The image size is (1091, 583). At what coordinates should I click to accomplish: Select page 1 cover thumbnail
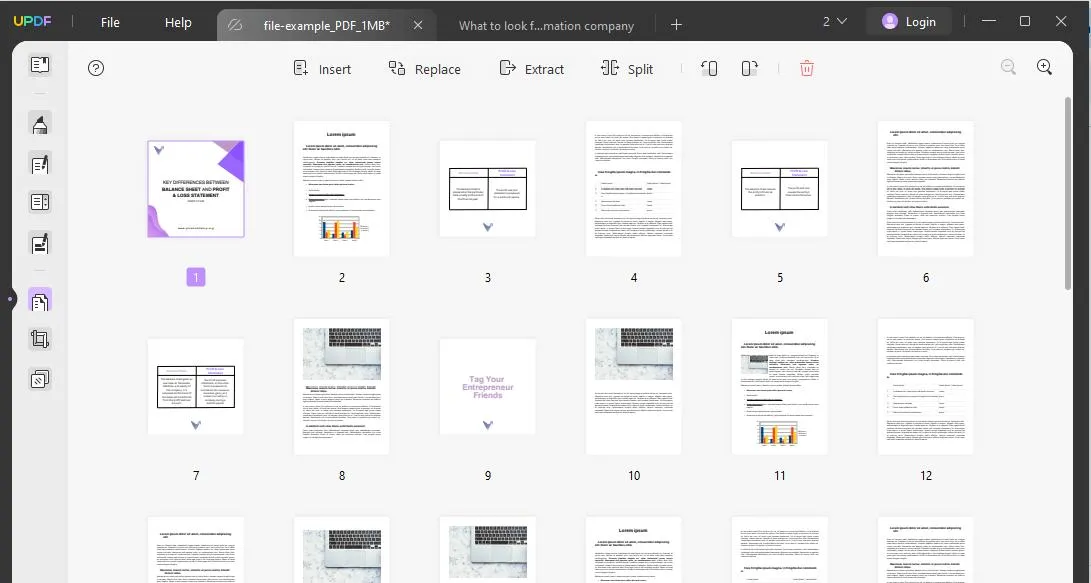click(x=196, y=189)
